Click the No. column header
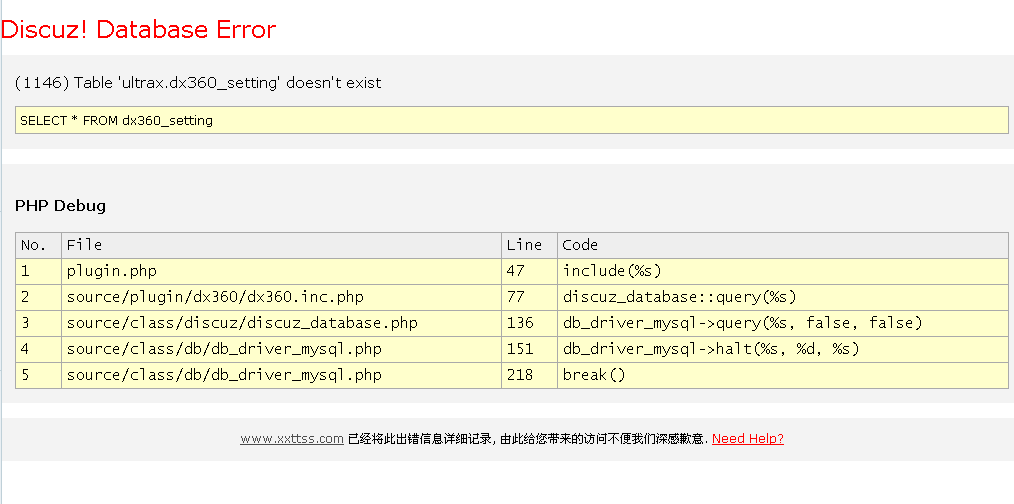 coord(39,245)
